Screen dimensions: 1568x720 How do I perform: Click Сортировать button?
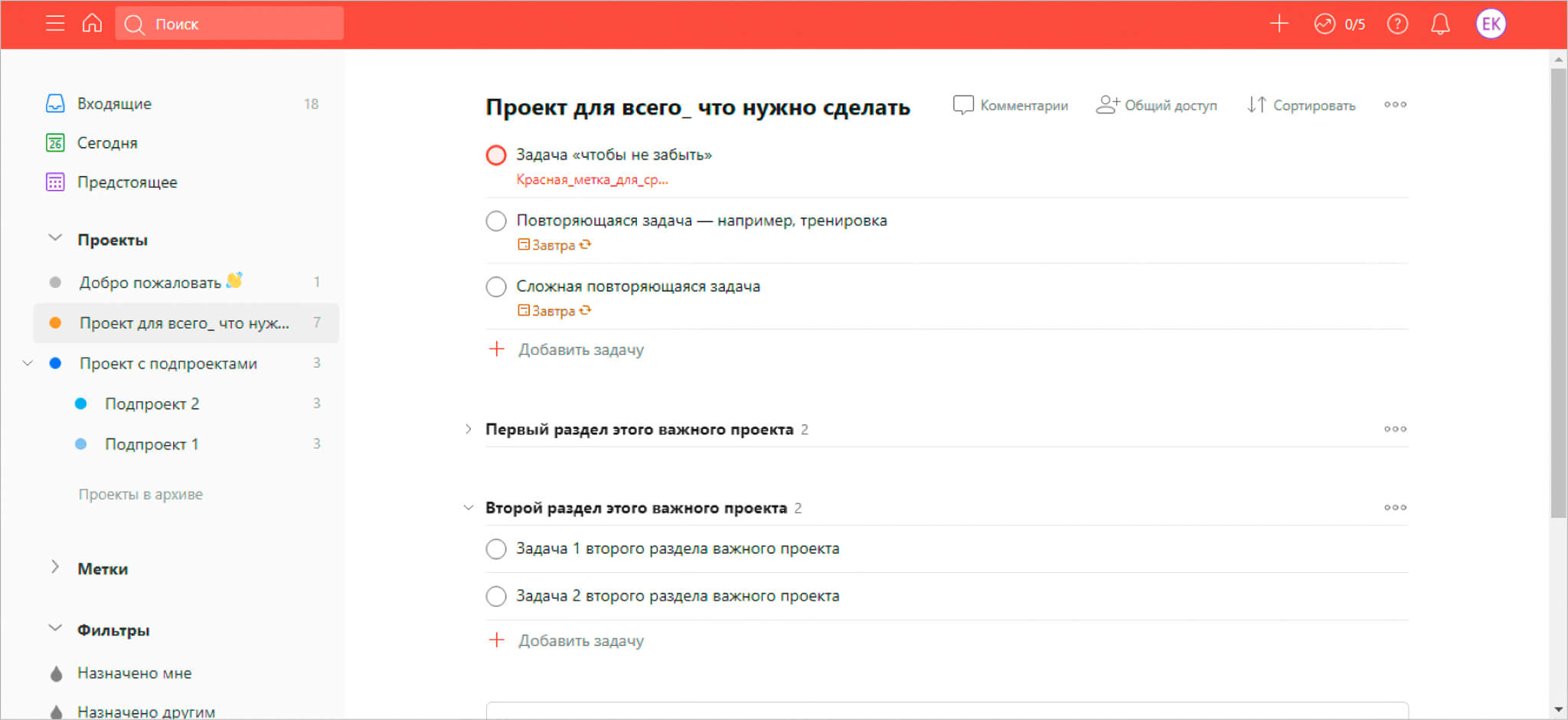(1301, 105)
